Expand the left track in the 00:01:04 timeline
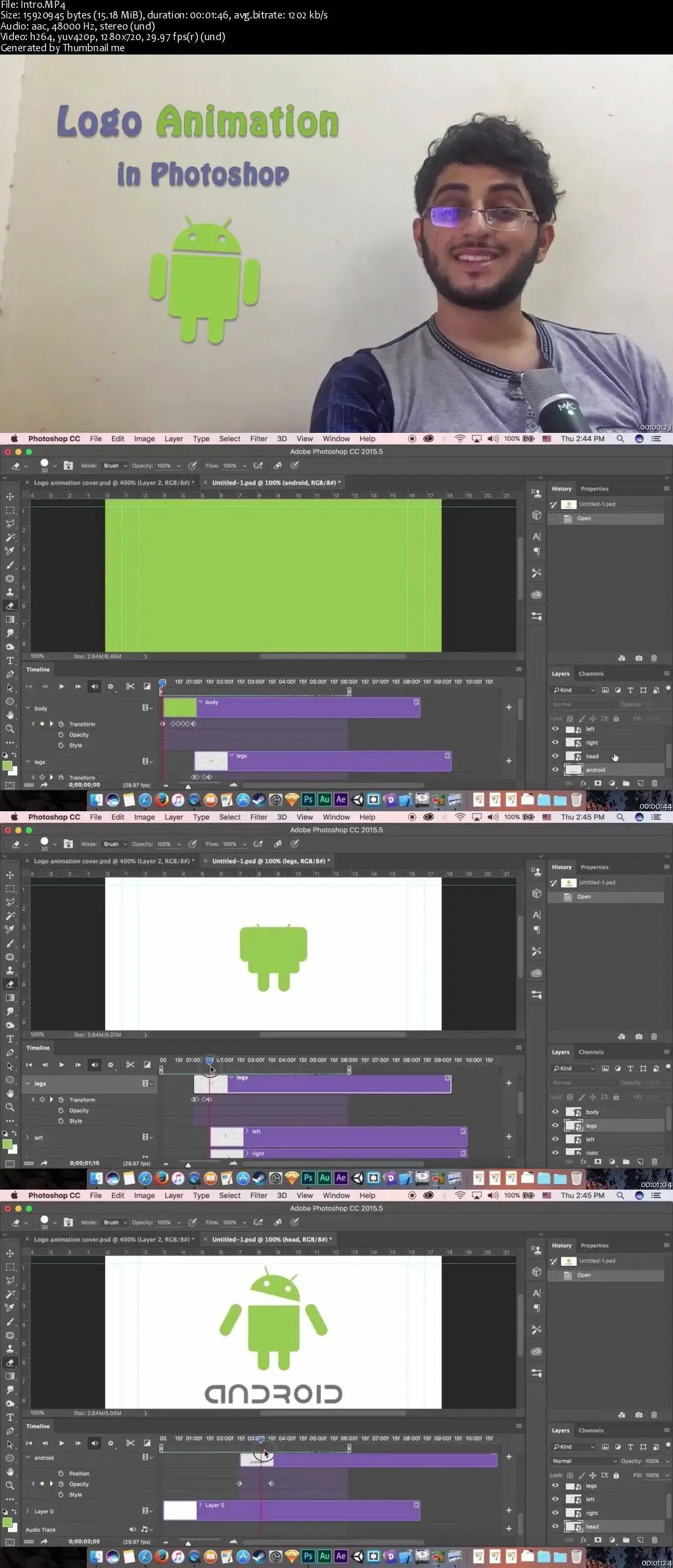This screenshot has height=1568, width=673. (x=28, y=1137)
